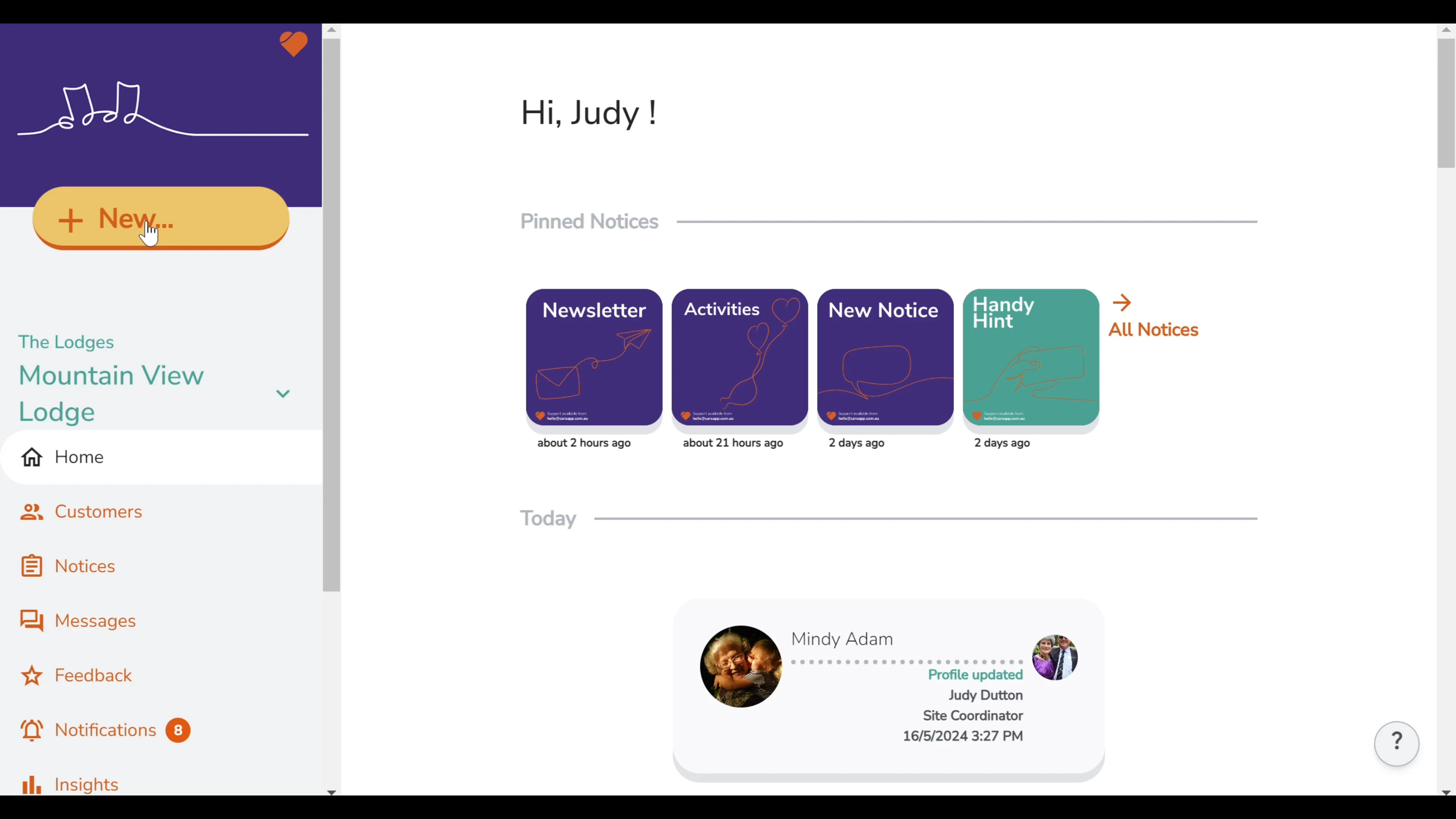Click the Messages chat bubbles icon

31,621
